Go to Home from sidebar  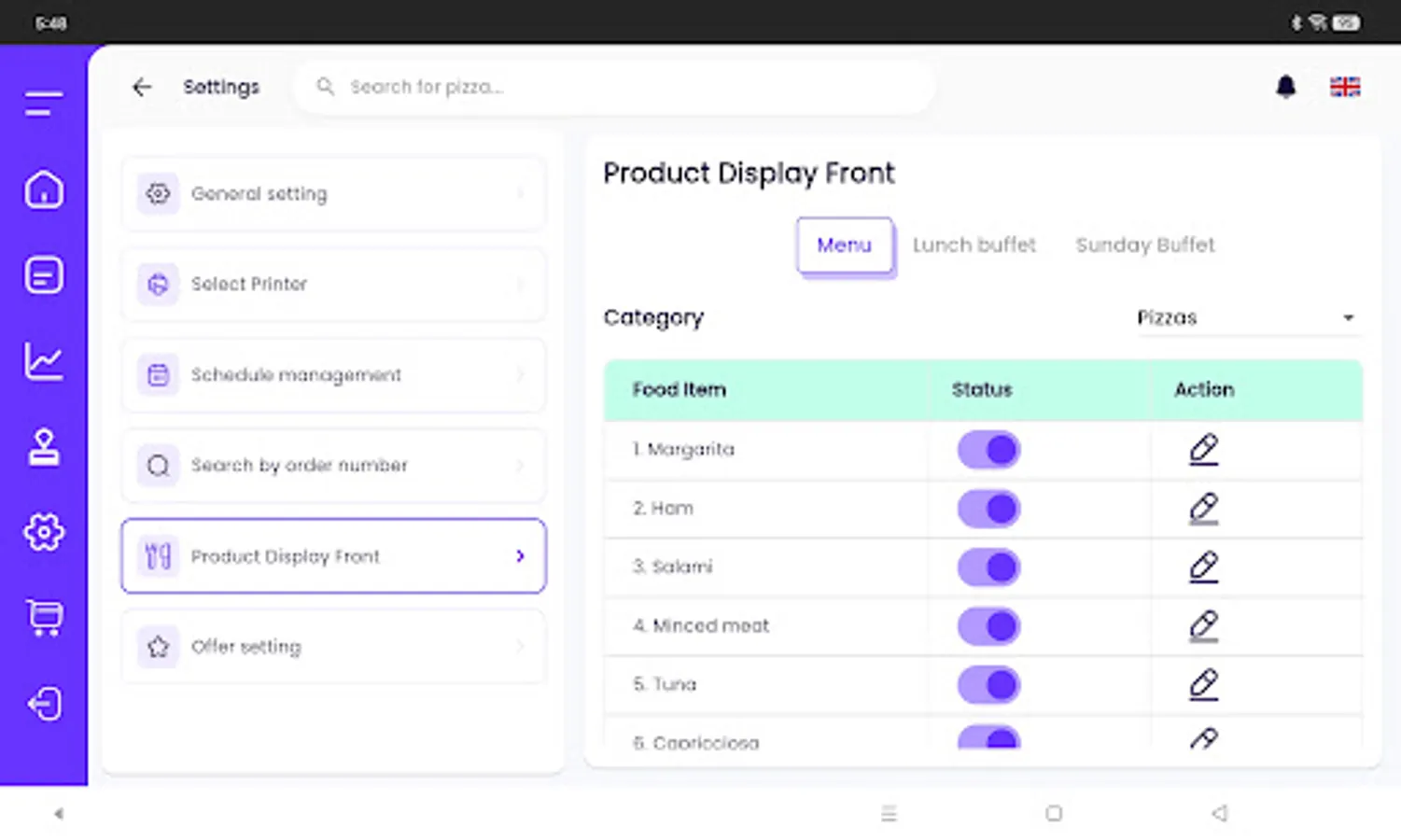pyautogui.click(x=44, y=190)
